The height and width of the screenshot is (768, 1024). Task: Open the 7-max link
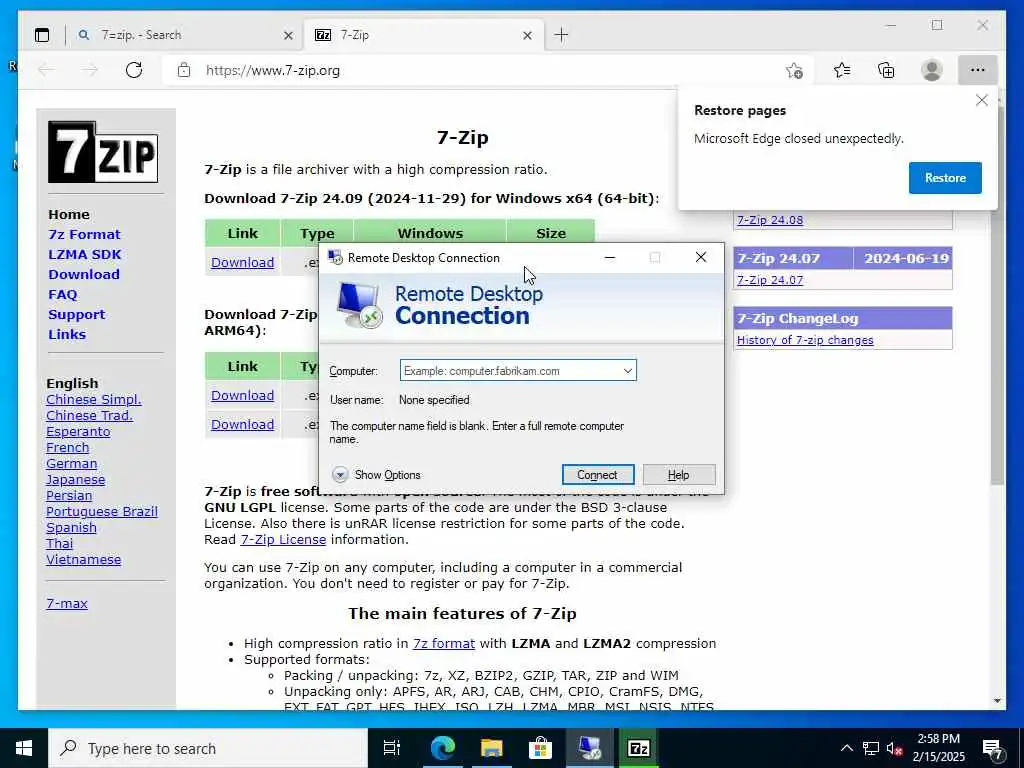[67, 603]
